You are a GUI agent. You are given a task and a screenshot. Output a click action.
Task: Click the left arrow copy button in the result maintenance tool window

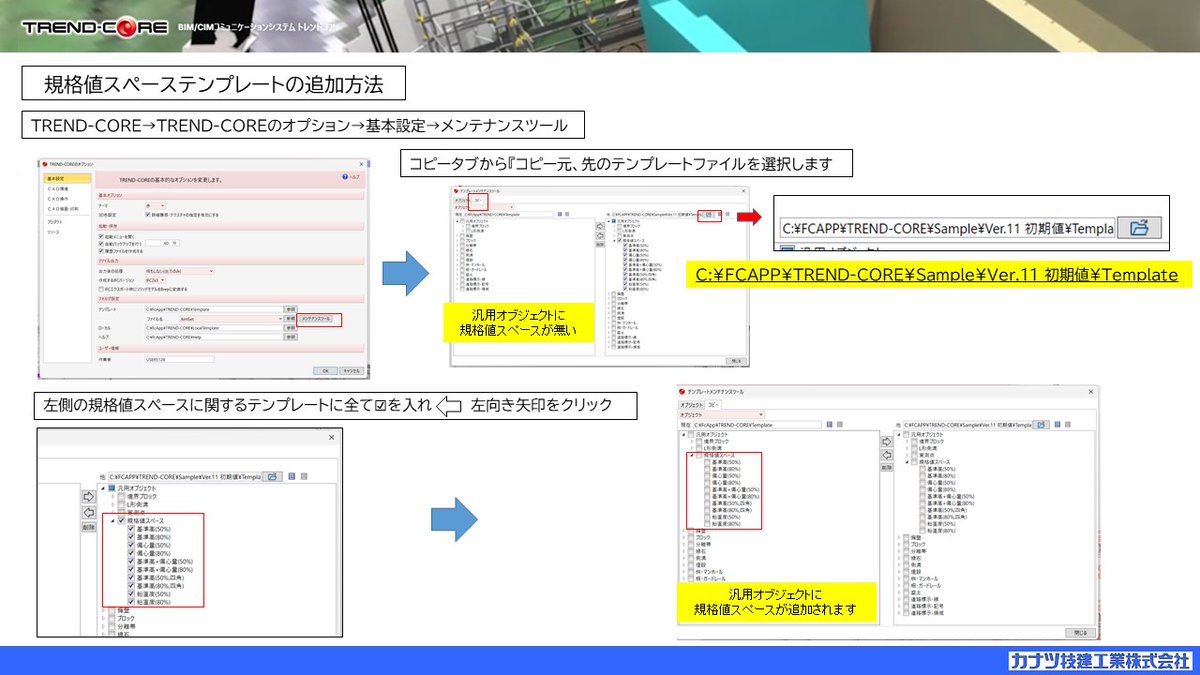click(887, 454)
